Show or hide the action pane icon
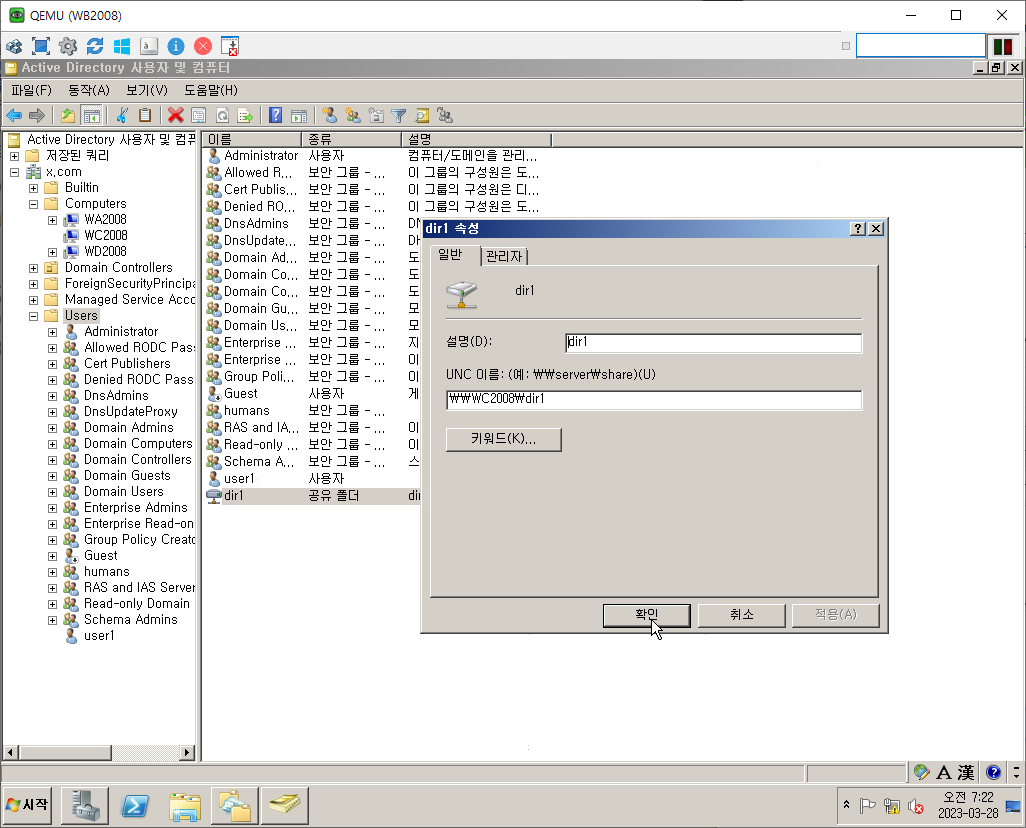 pyautogui.click(x=299, y=116)
